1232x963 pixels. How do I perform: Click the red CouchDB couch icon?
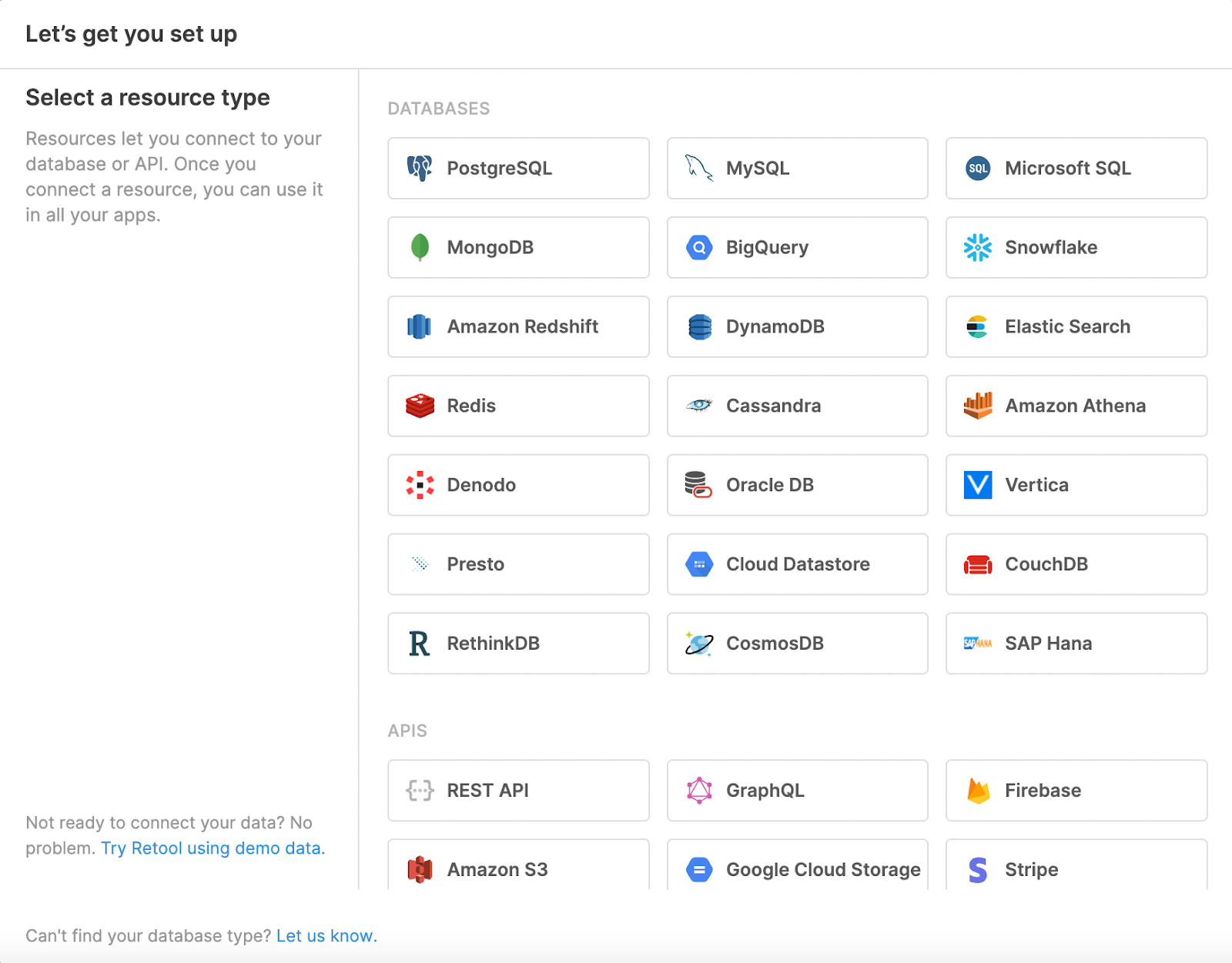click(x=978, y=564)
